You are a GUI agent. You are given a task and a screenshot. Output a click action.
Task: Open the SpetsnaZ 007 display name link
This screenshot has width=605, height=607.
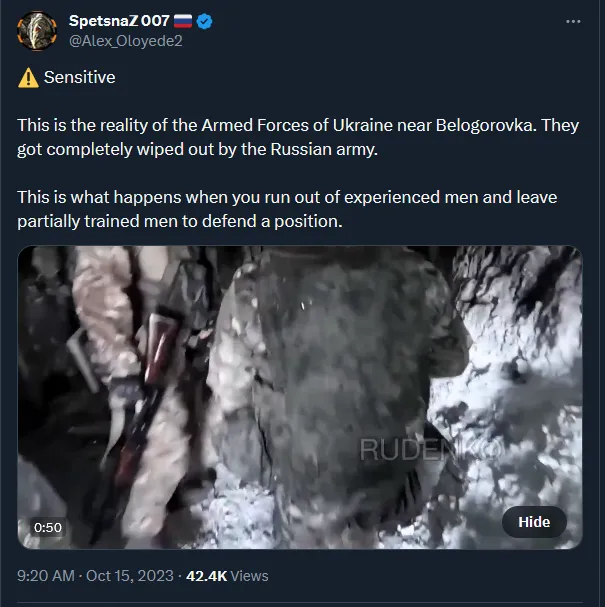click(119, 21)
